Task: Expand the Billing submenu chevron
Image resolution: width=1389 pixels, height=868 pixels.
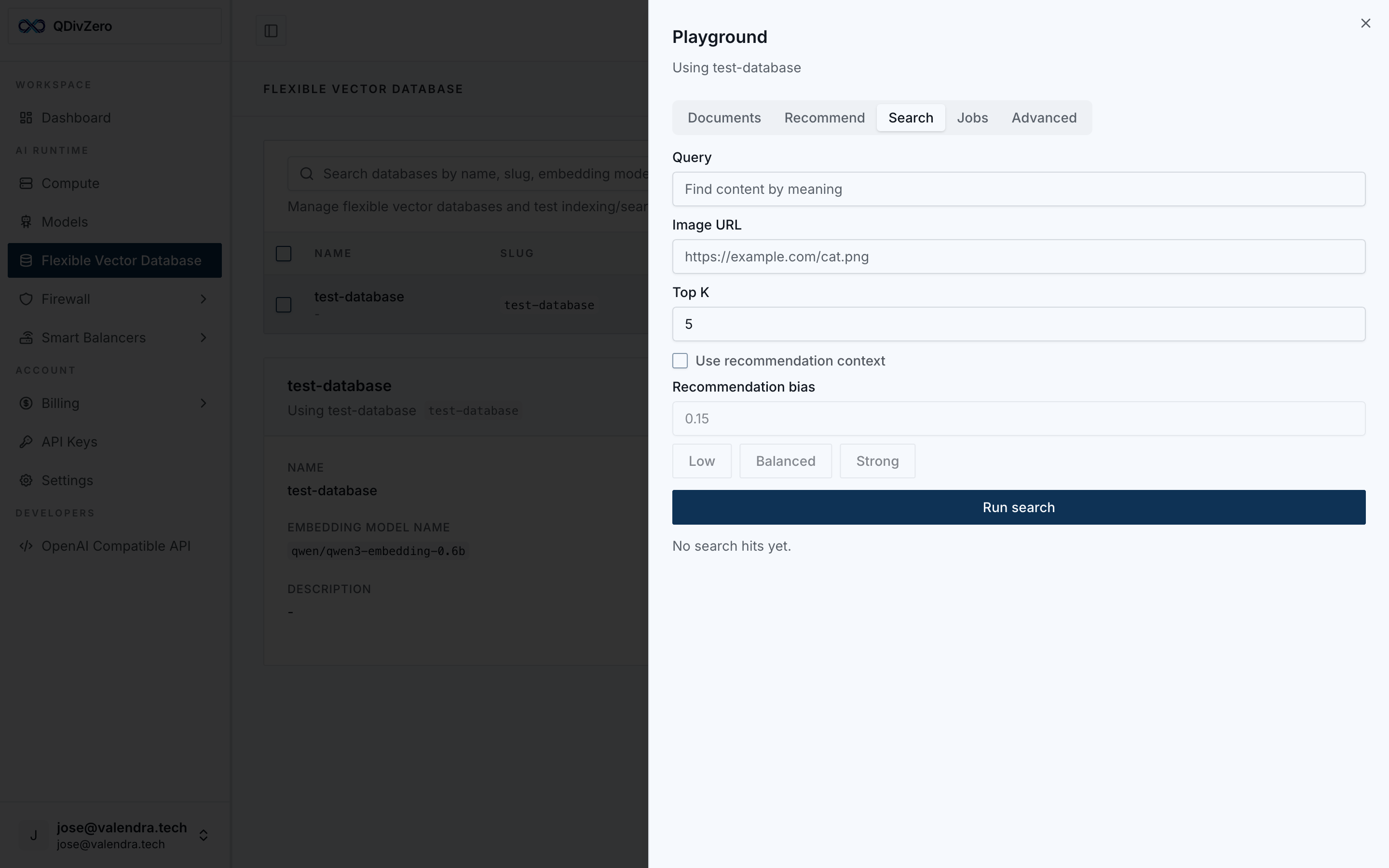Action: coord(203,403)
